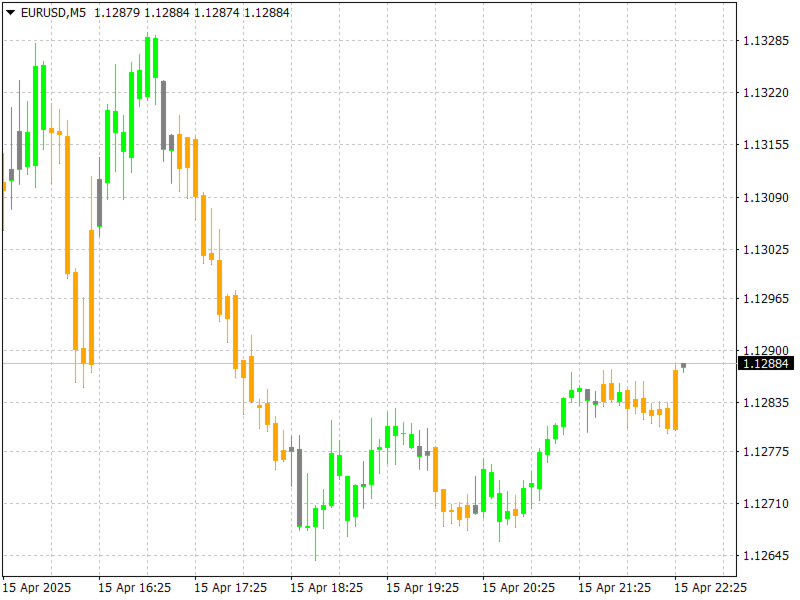Screen dimensions: 800x600
Task: Click the 15 Apr 18:25 time label
Action: coord(327,588)
